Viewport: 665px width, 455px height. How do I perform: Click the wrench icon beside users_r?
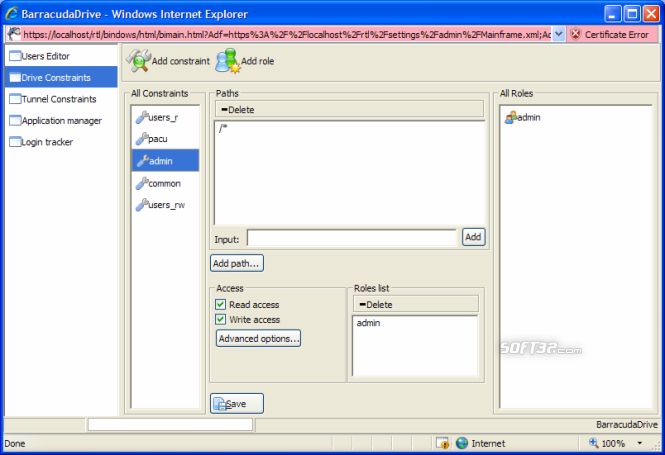[x=142, y=117]
